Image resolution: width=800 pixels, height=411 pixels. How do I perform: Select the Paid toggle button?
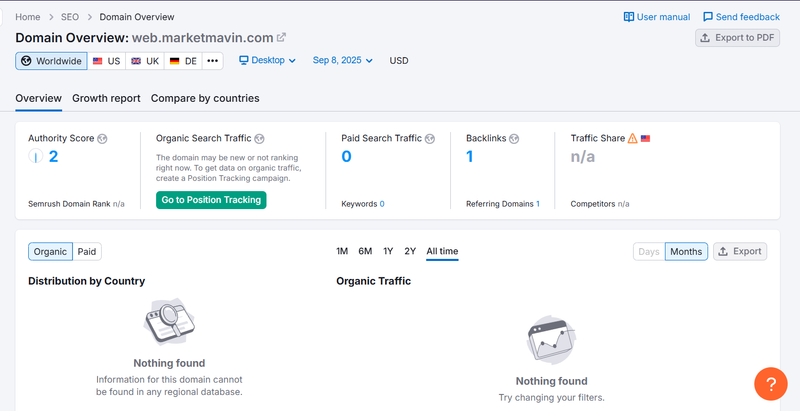[87, 251]
